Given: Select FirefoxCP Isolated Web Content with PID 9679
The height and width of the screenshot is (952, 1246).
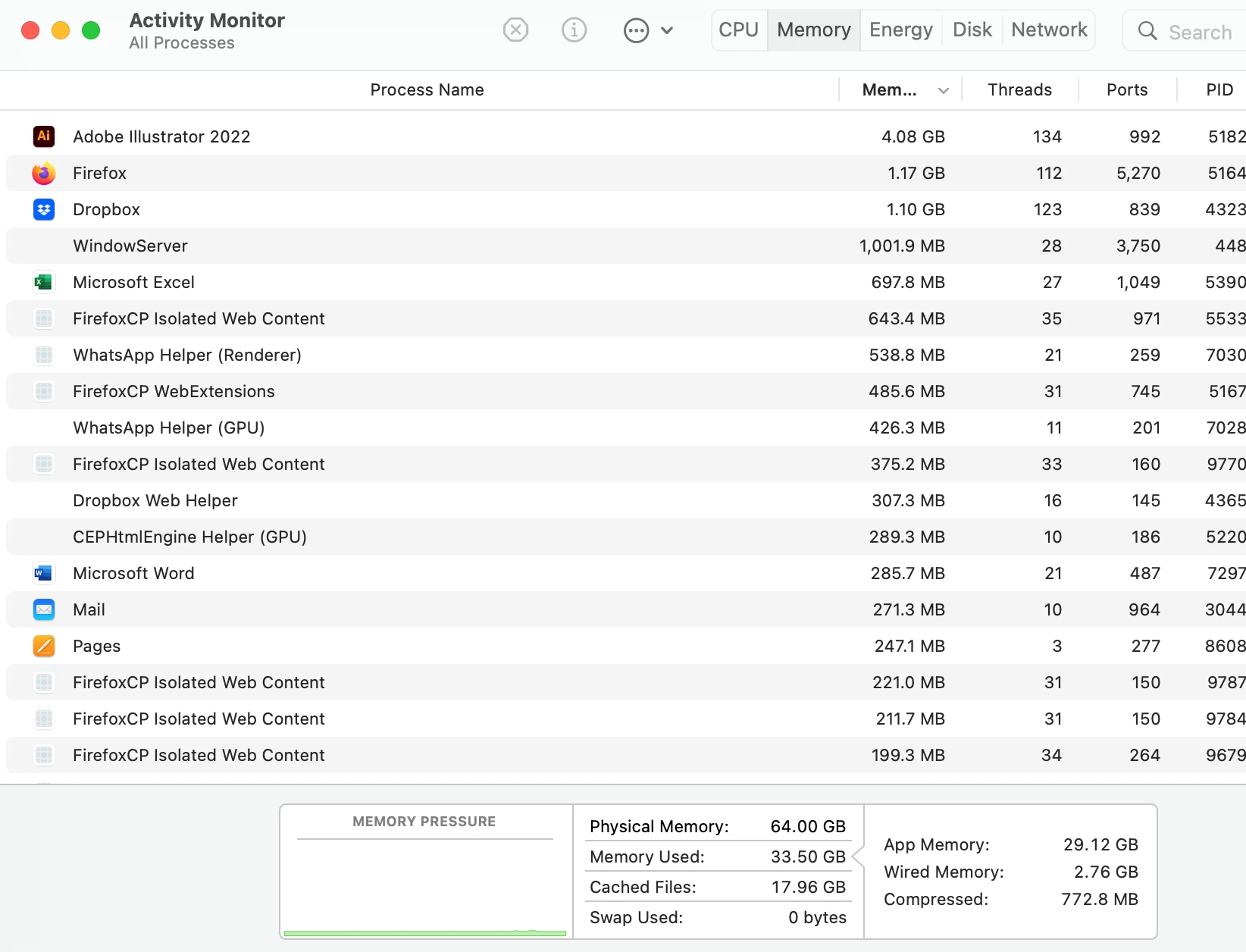Looking at the screenshot, I should point(626,755).
